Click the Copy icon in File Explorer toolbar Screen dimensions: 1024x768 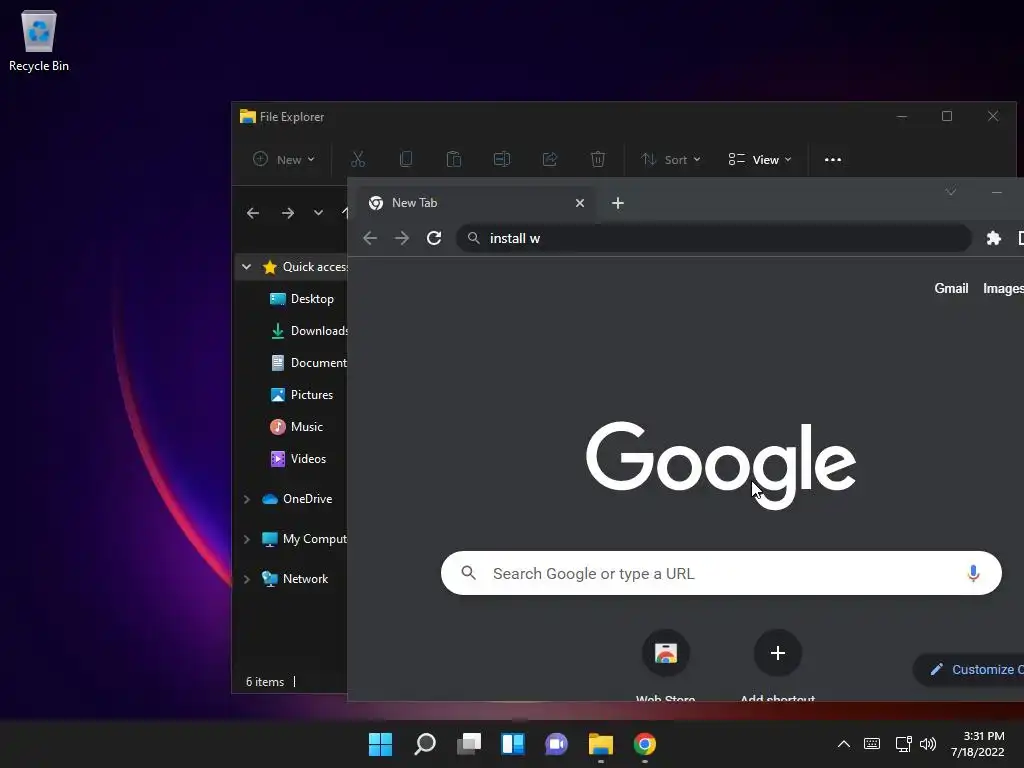tap(406, 159)
